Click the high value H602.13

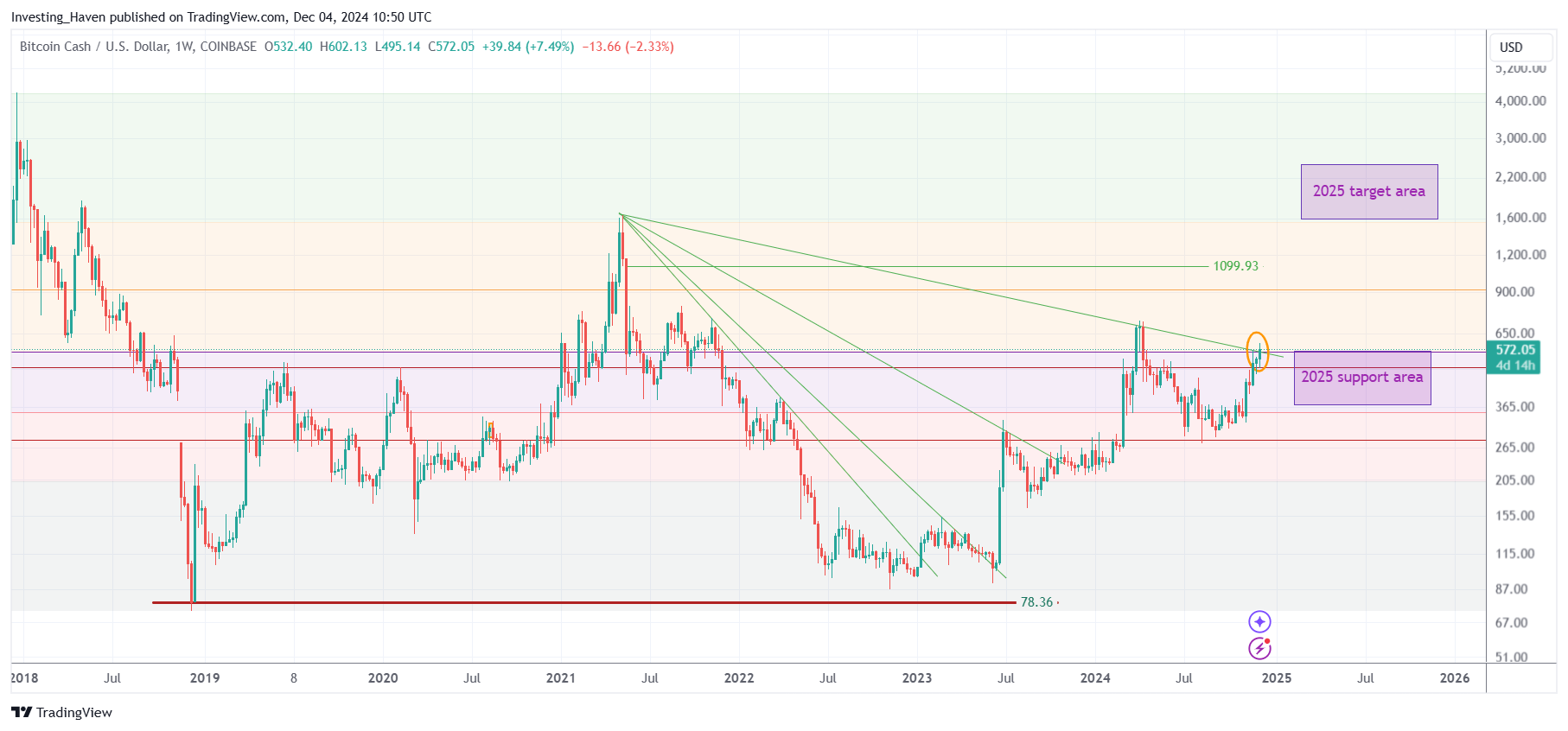tap(343, 47)
